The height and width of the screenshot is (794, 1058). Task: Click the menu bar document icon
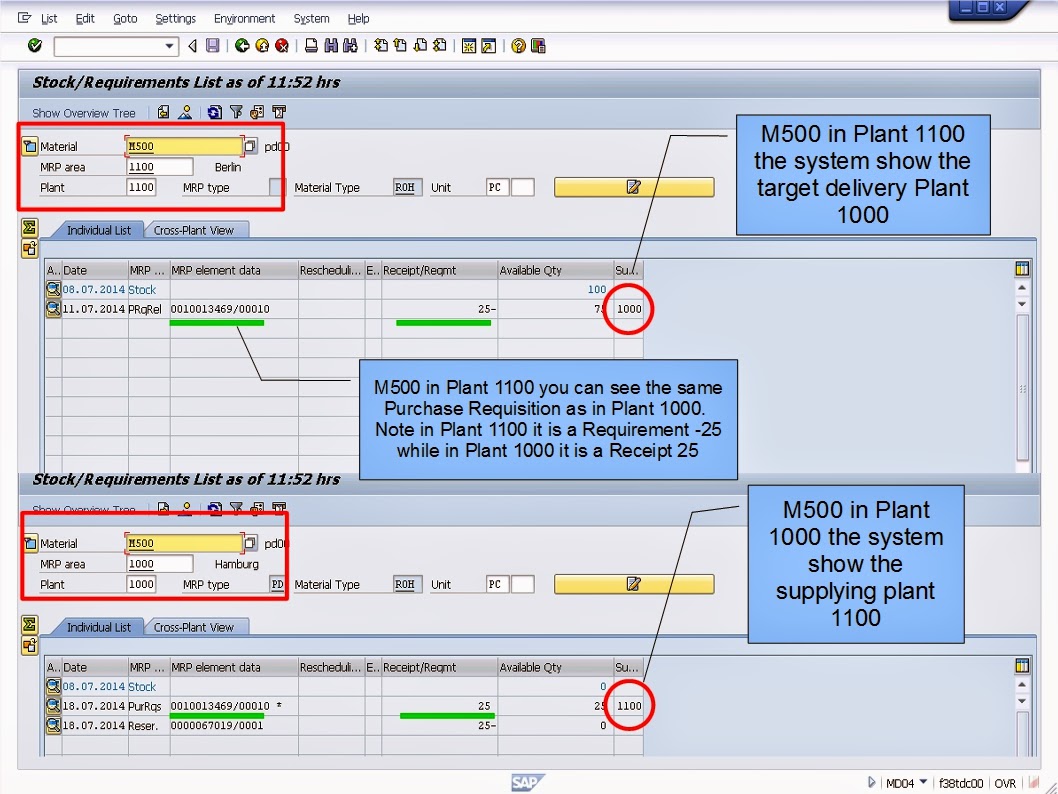pos(24,18)
